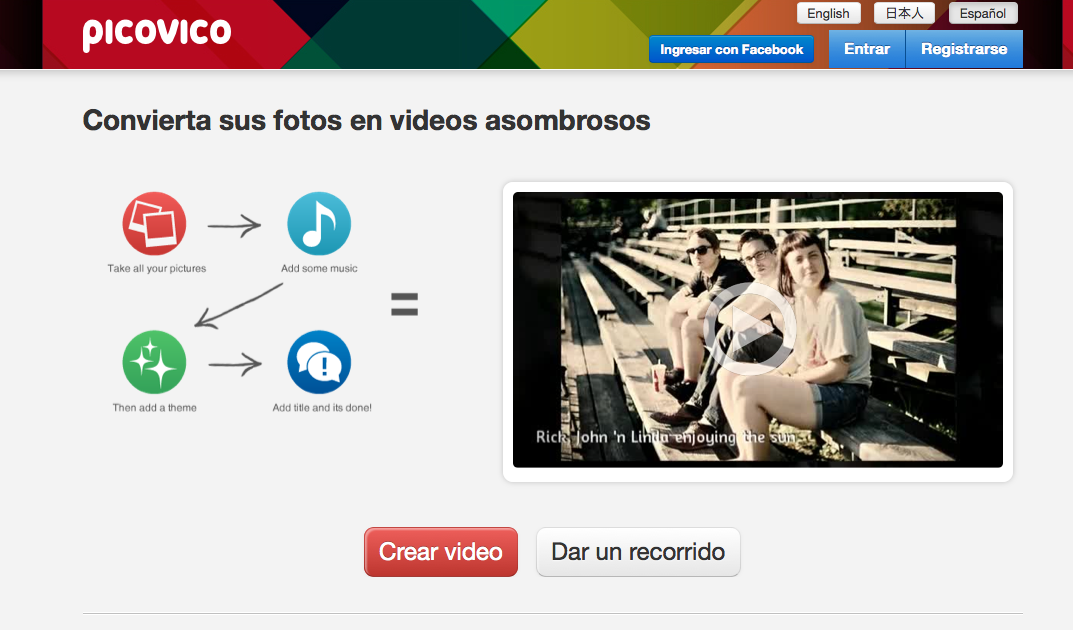Switch language to English
Screen dimensions: 1073x630
point(828,13)
